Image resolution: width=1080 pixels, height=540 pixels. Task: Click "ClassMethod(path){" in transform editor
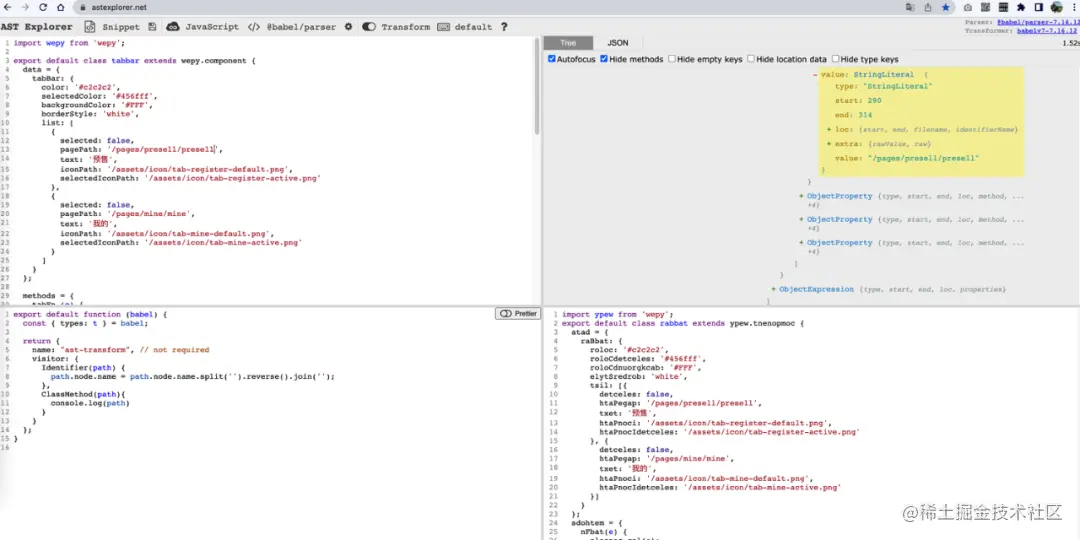pyautogui.click(x=81, y=394)
